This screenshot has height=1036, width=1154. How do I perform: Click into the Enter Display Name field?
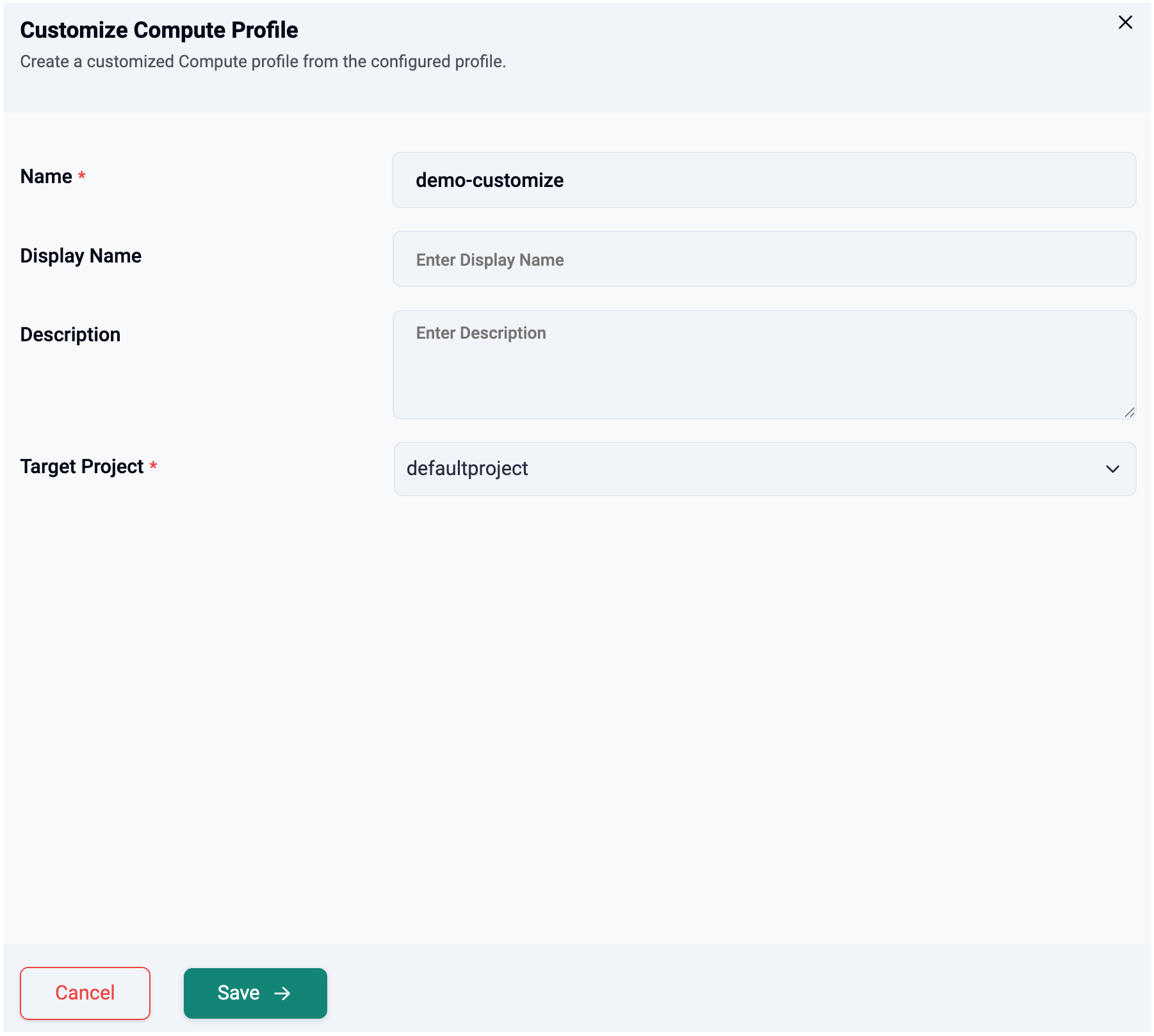click(x=764, y=259)
